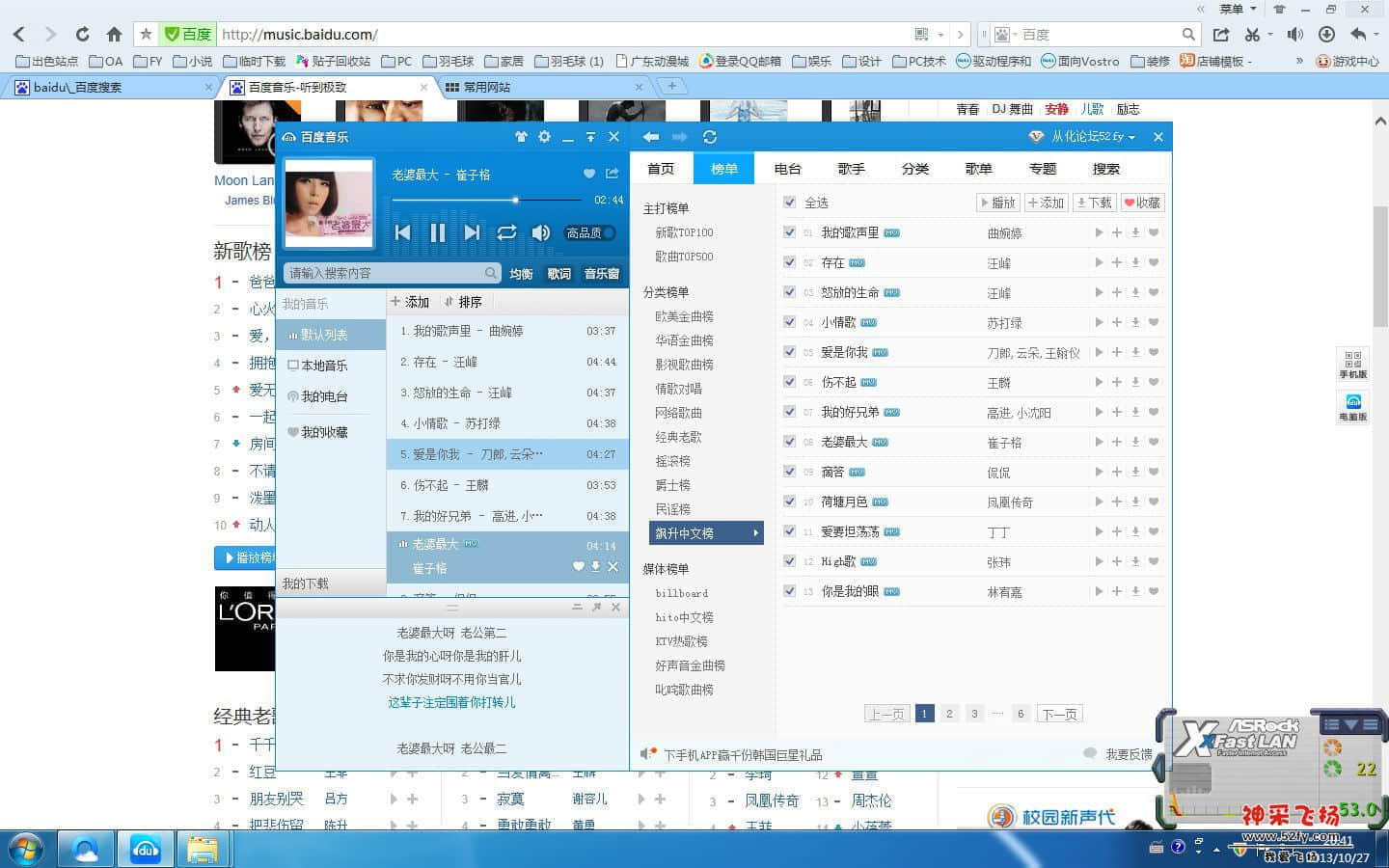Viewport: 1389px width, 868px height.
Task: Open file explorer from the taskbar
Action: tap(203, 850)
